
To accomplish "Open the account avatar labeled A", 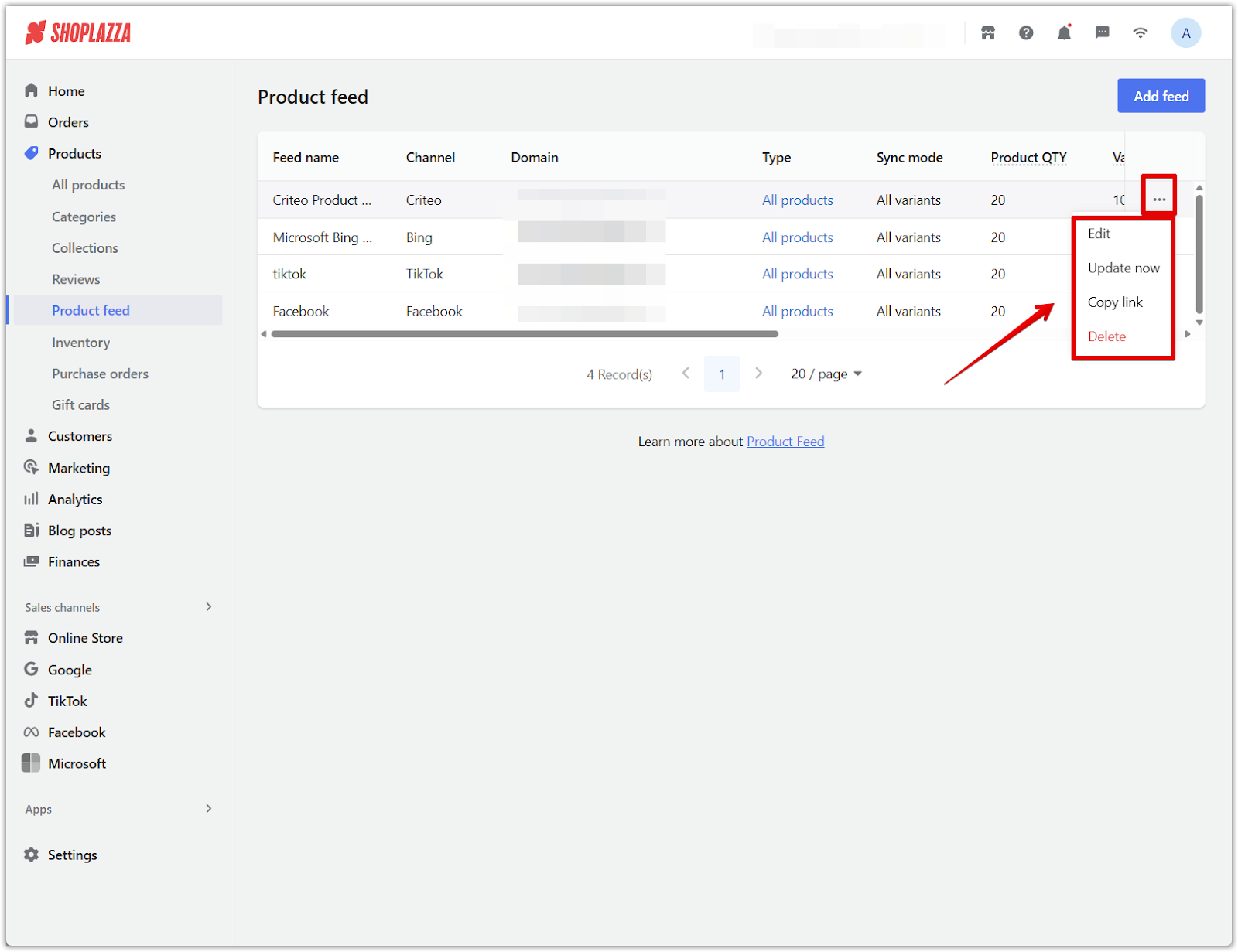I will tap(1185, 33).
